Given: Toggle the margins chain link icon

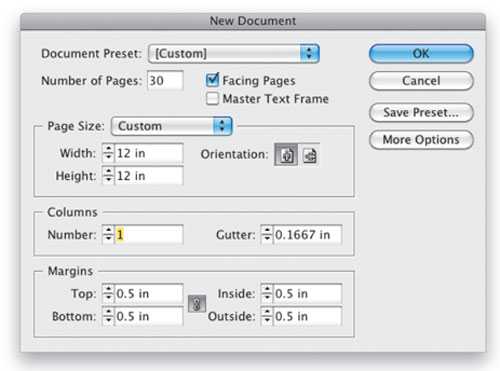Looking at the screenshot, I should [197, 304].
